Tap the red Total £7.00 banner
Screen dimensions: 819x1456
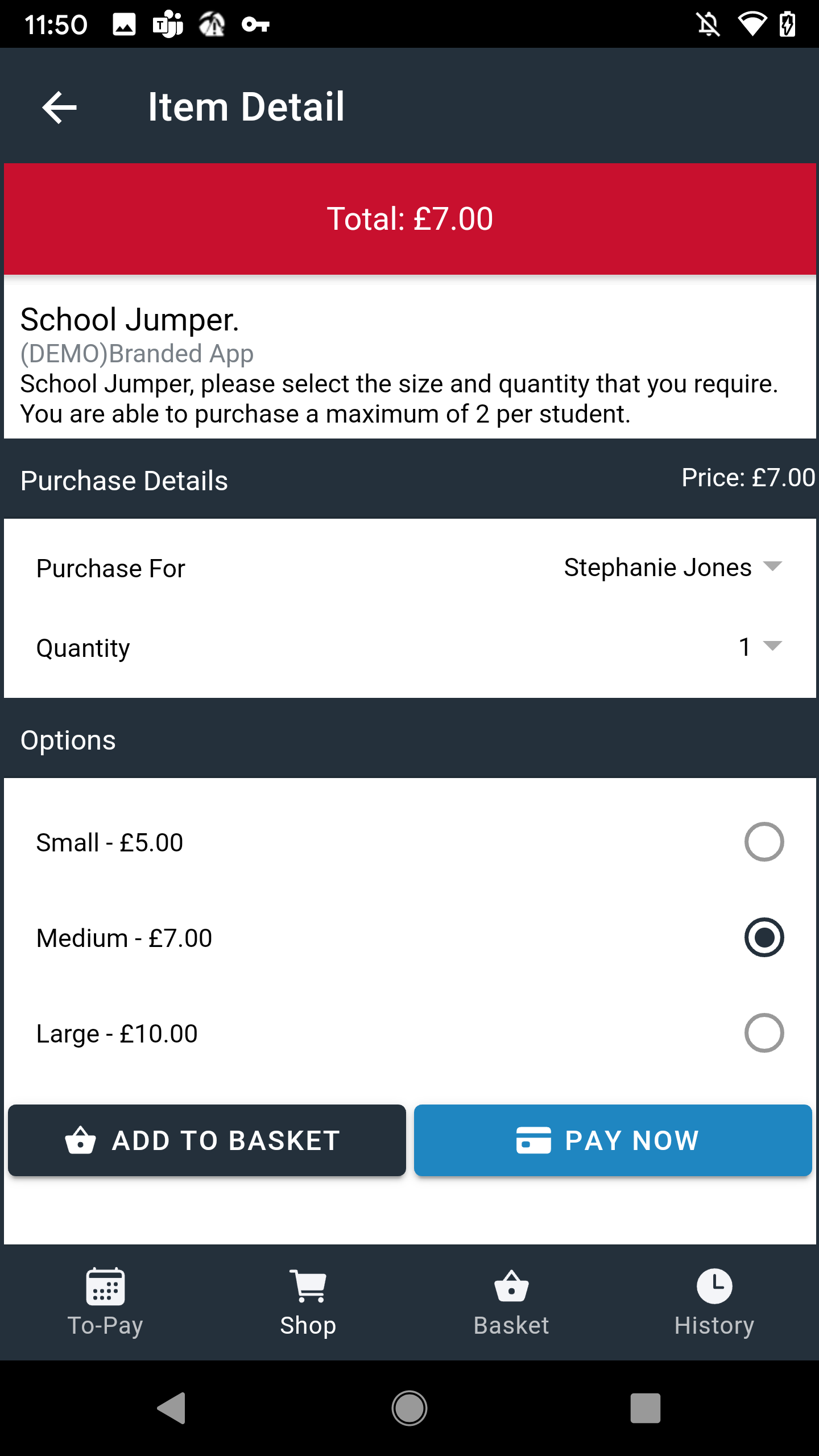tap(410, 219)
